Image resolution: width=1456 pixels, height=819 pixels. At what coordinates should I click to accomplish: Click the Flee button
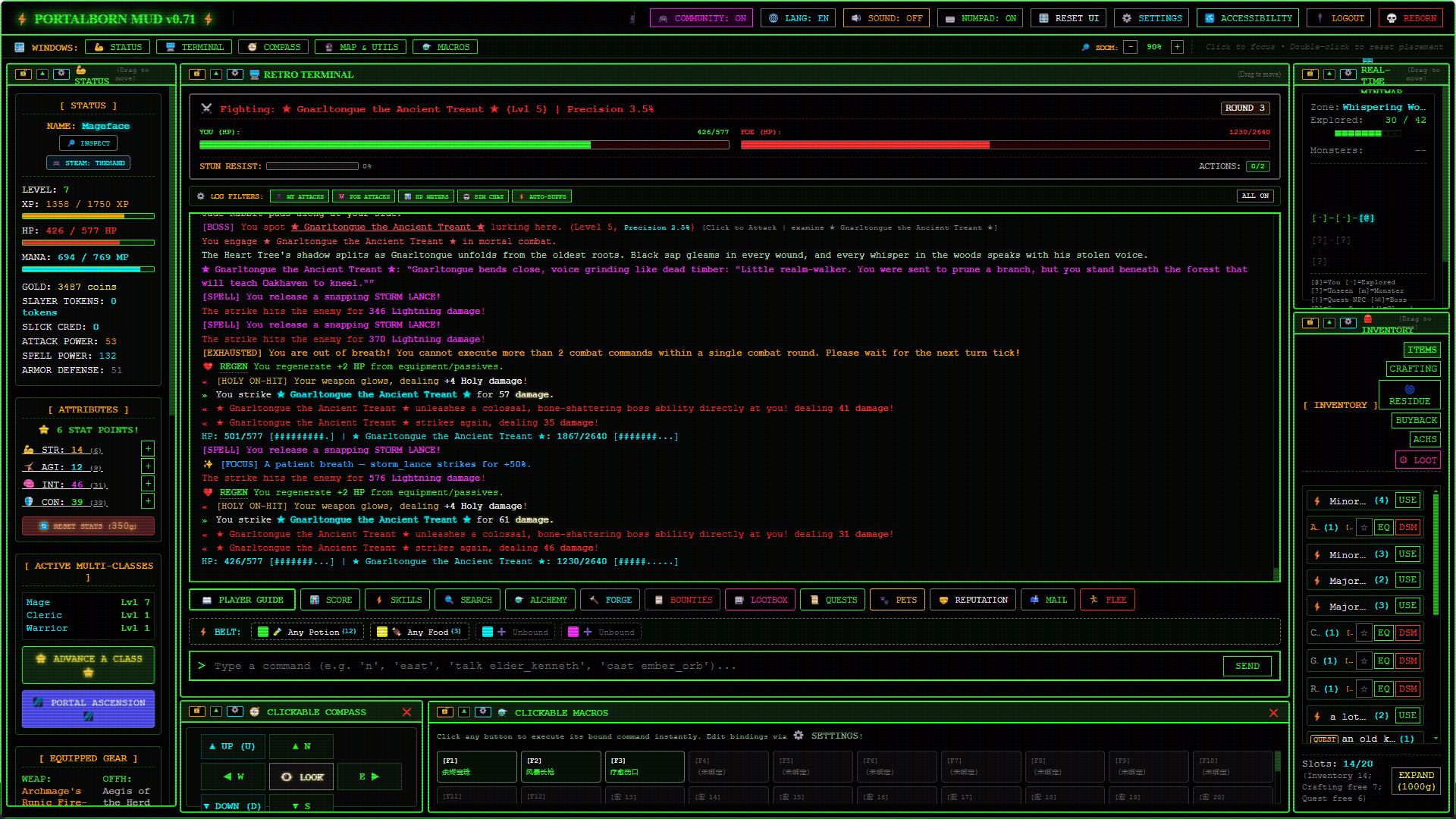coord(1107,600)
